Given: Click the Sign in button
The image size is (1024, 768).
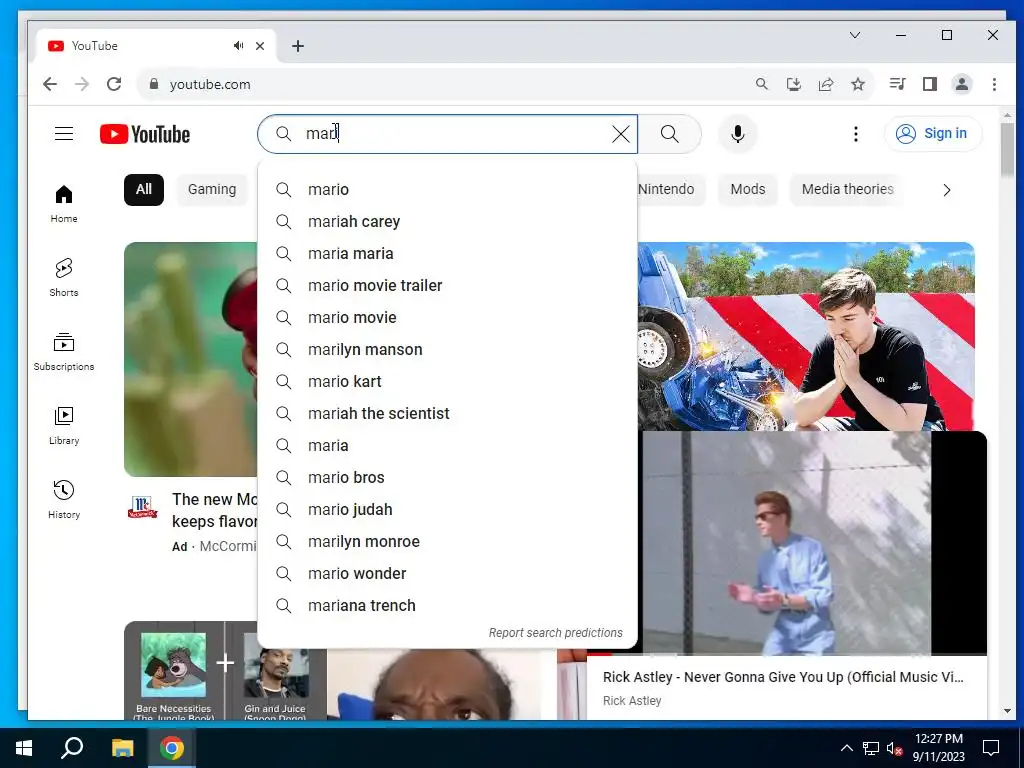Looking at the screenshot, I should click(933, 134).
